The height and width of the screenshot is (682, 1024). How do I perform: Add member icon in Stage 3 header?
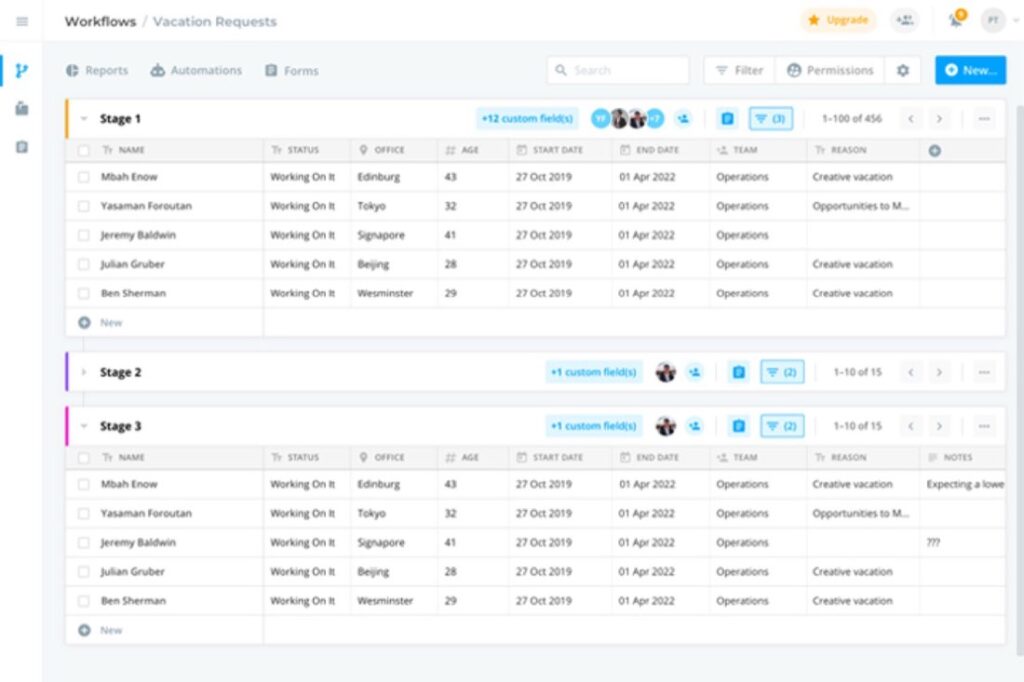[x=695, y=426]
